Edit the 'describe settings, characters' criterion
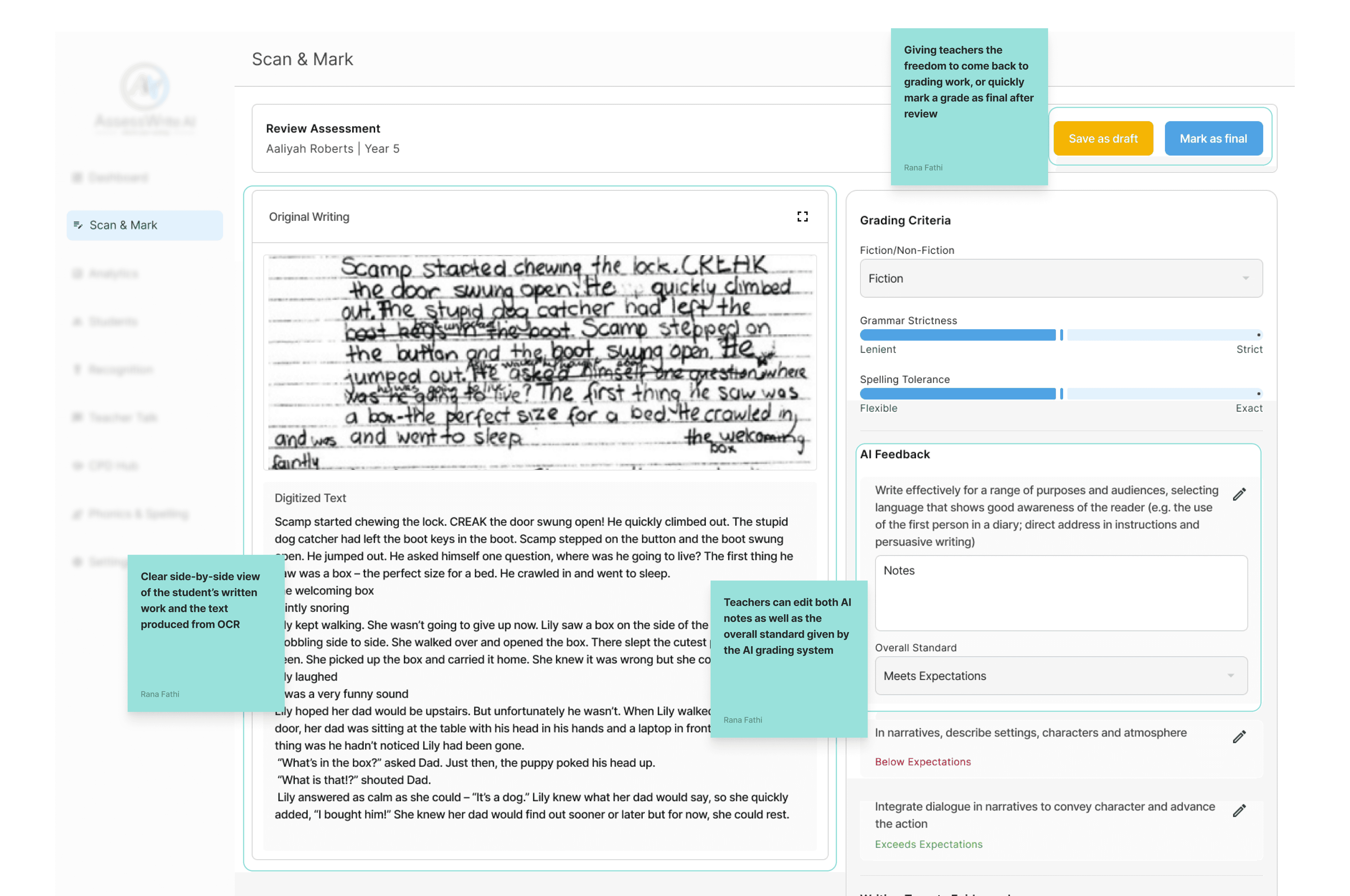Screen dimensions: 1350x896 [1239, 736]
